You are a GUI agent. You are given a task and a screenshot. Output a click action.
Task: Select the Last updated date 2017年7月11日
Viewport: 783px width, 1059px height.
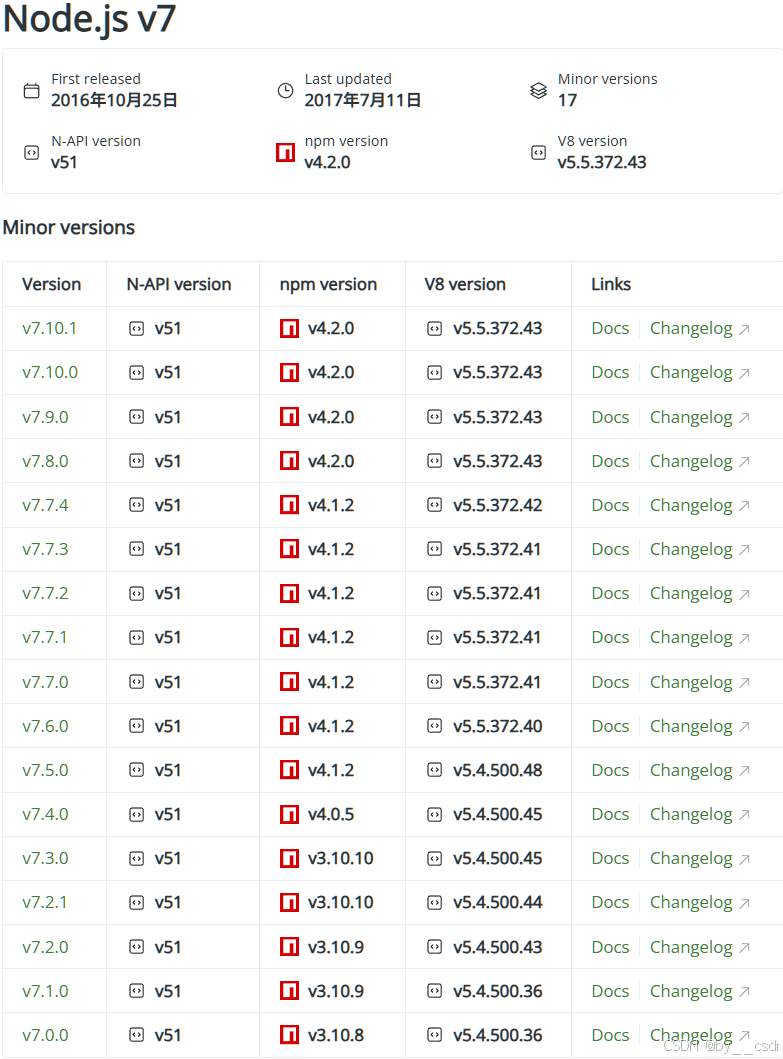click(x=363, y=101)
